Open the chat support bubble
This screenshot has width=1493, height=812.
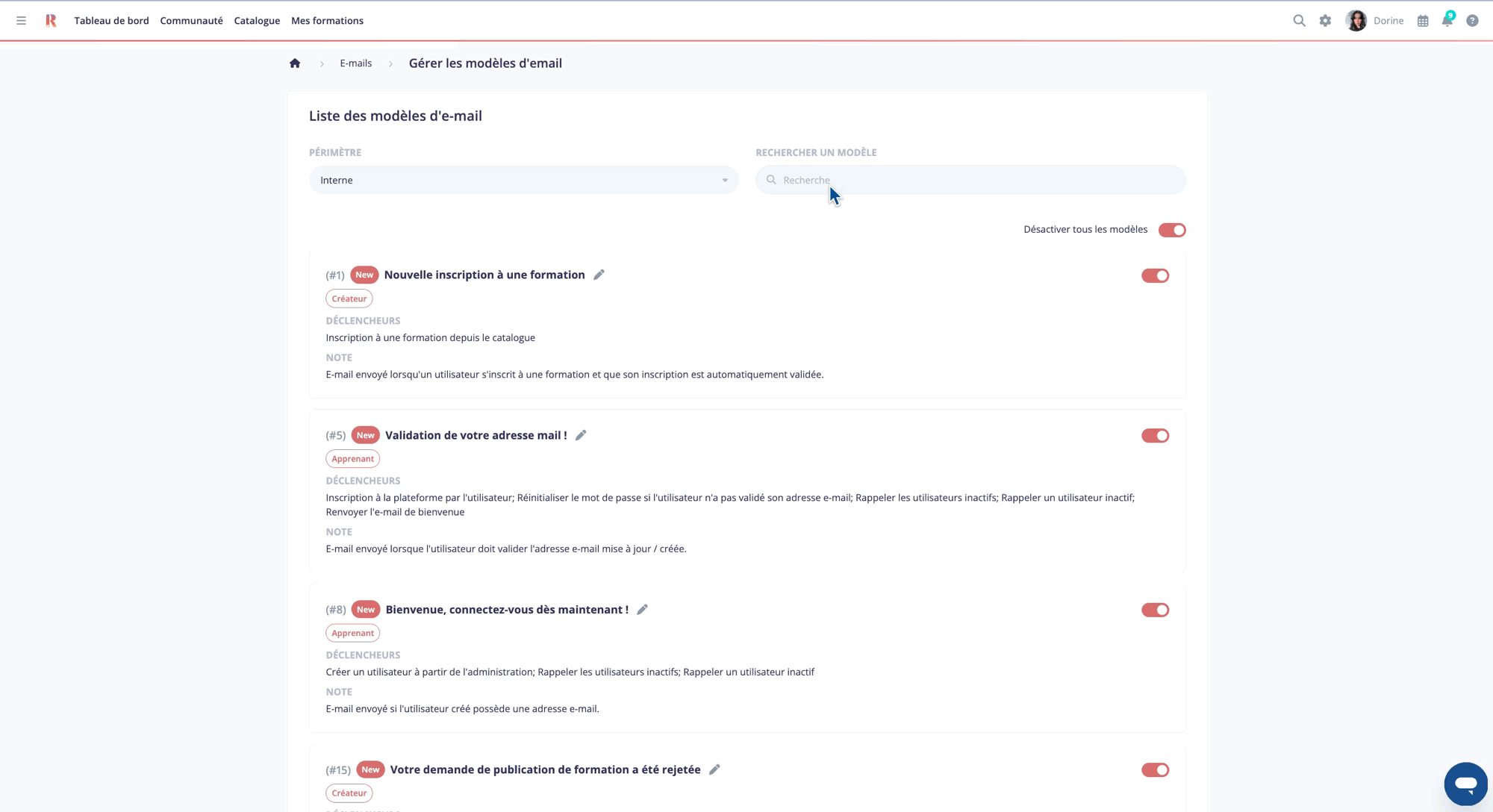click(x=1465, y=784)
